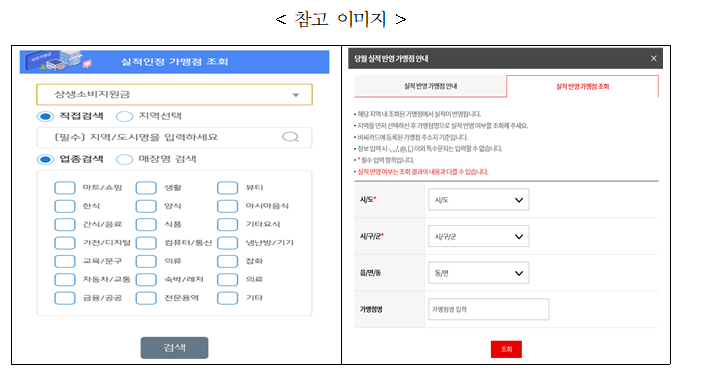This screenshot has height=381, width=706.
Task: Check the 기타요식 checkbox
Action: [x=227, y=224]
